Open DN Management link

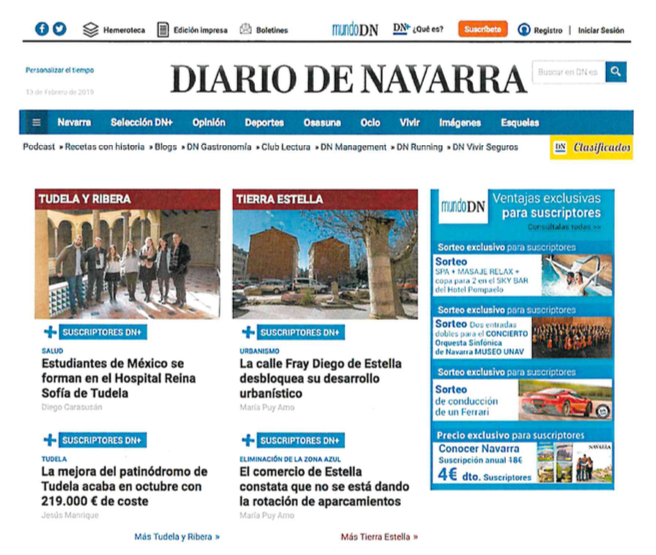pyautogui.click(x=353, y=147)
